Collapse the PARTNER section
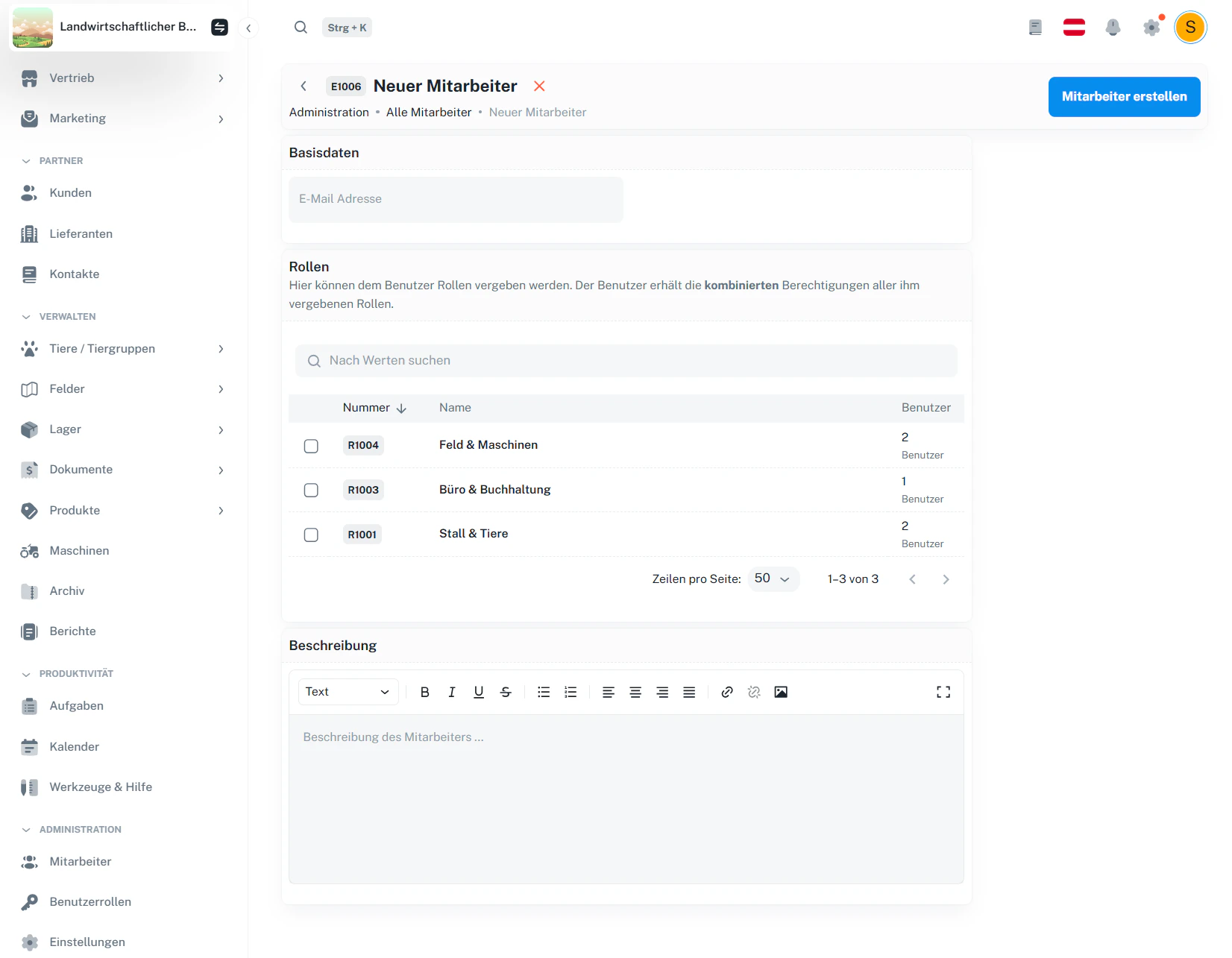 pyautogui.click(x=52, y=161)
